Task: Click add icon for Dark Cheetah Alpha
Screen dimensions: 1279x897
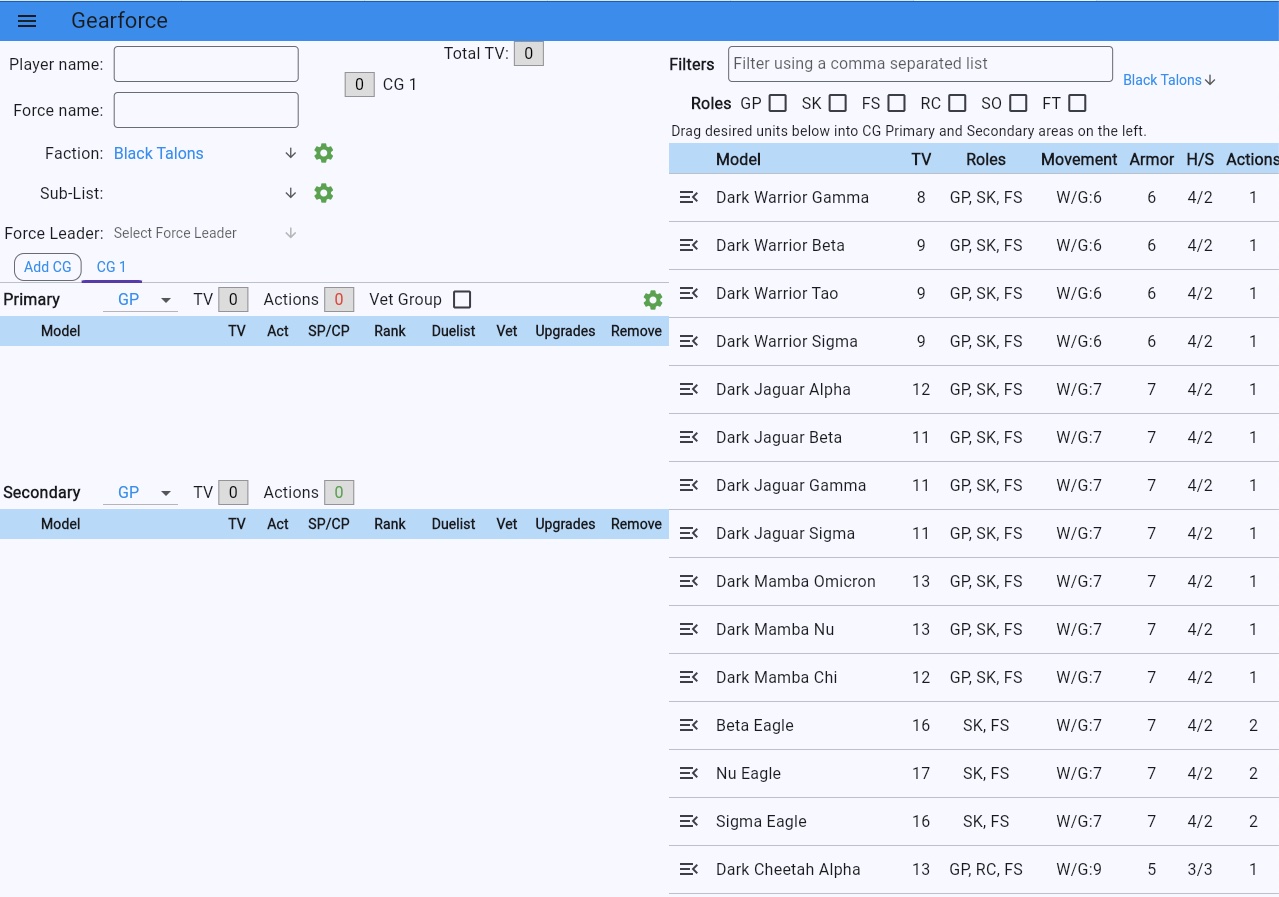Action: click(689, 869)
